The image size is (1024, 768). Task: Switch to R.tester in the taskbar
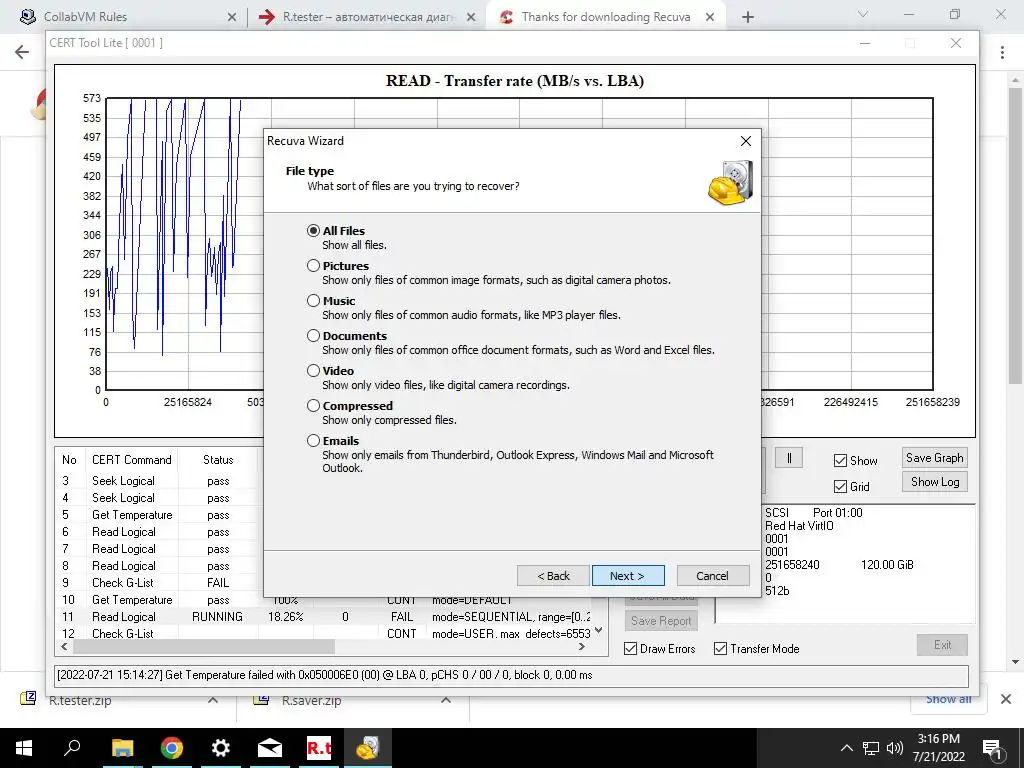(x=319, y=748)
